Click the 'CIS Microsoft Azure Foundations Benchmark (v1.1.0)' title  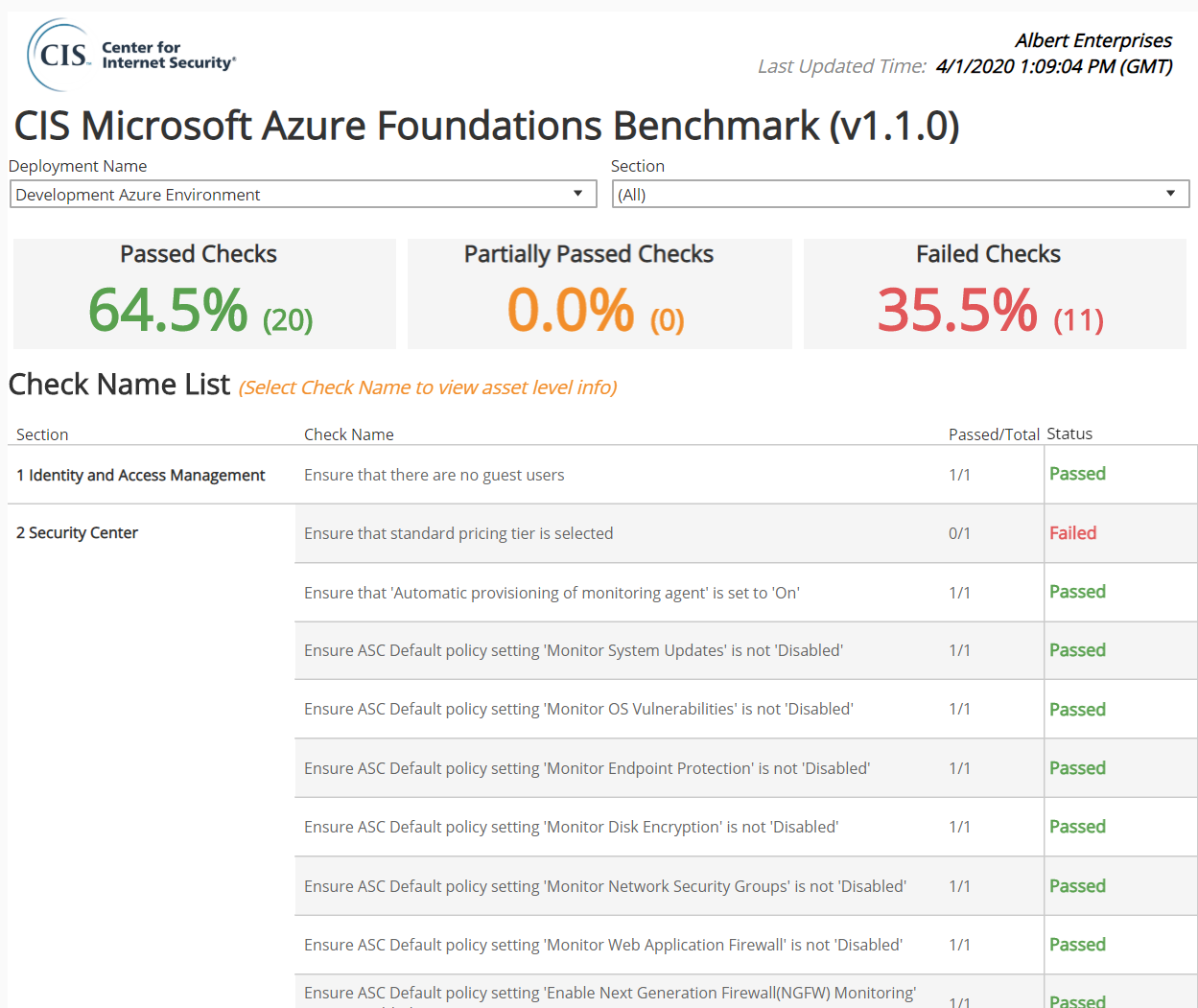coord(487,126)
